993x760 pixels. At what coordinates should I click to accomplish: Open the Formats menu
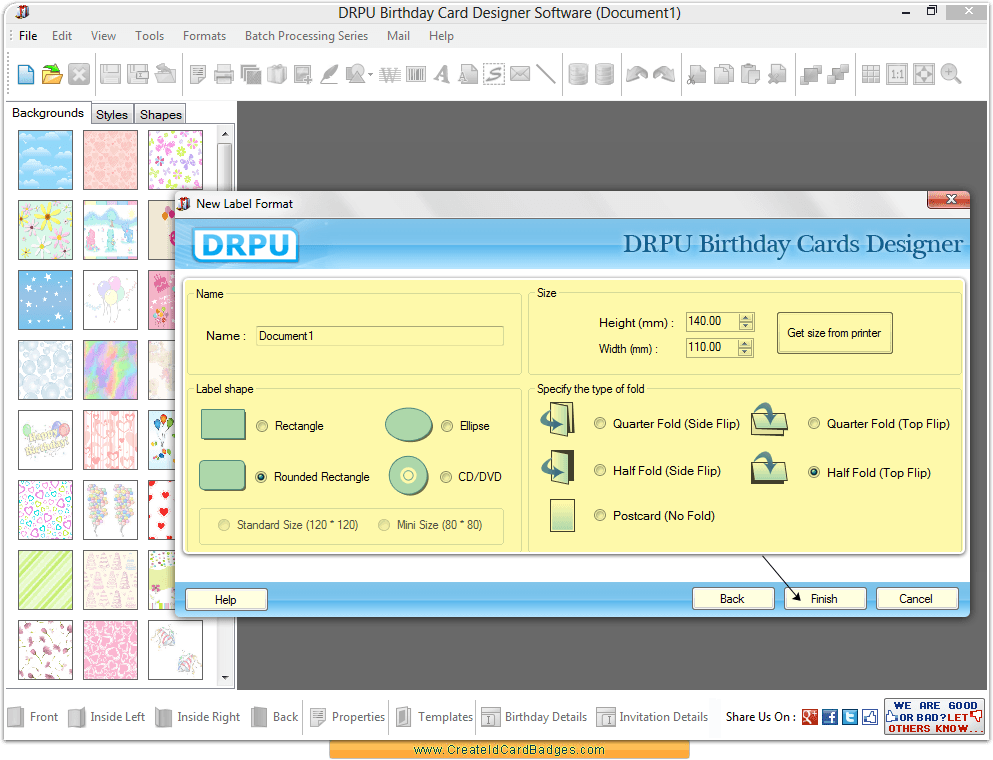coord(205,36)
